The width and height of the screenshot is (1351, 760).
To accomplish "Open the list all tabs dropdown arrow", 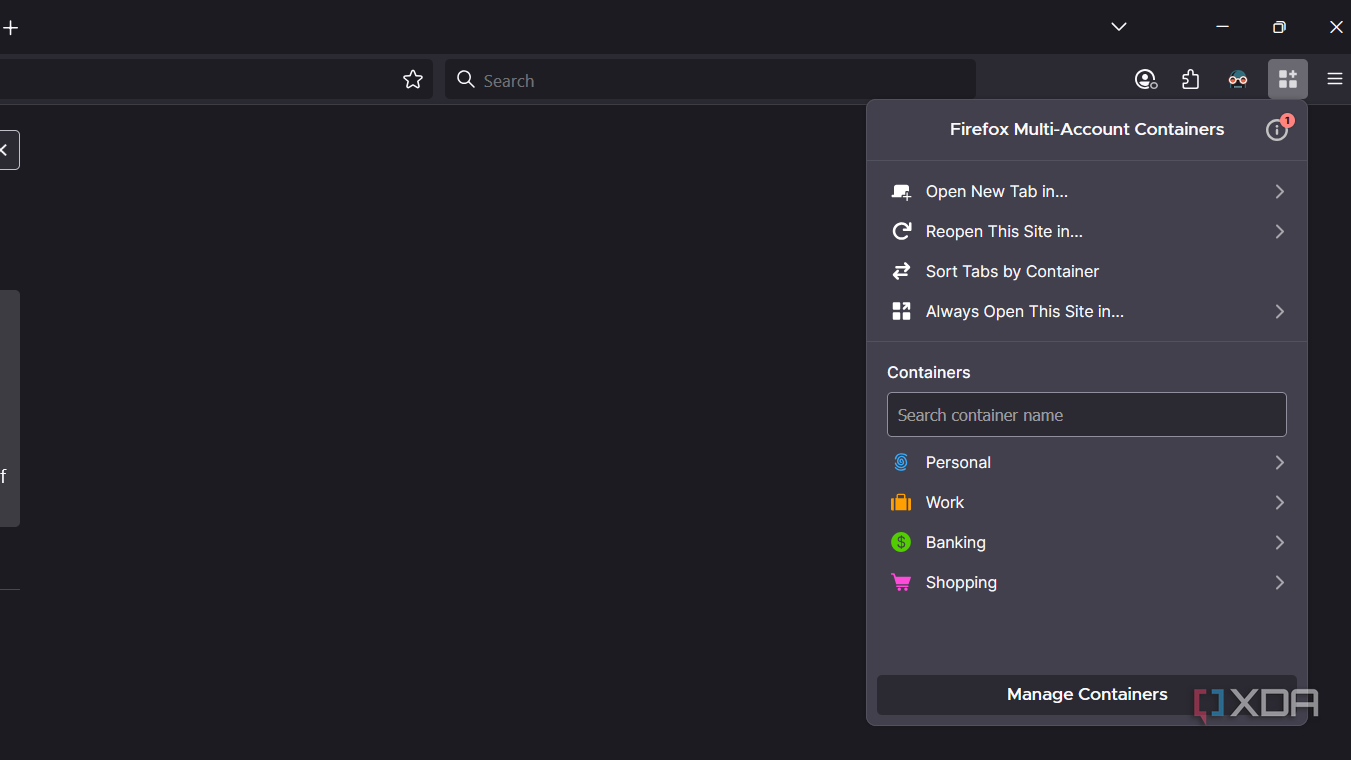I will click(1119, 27).
